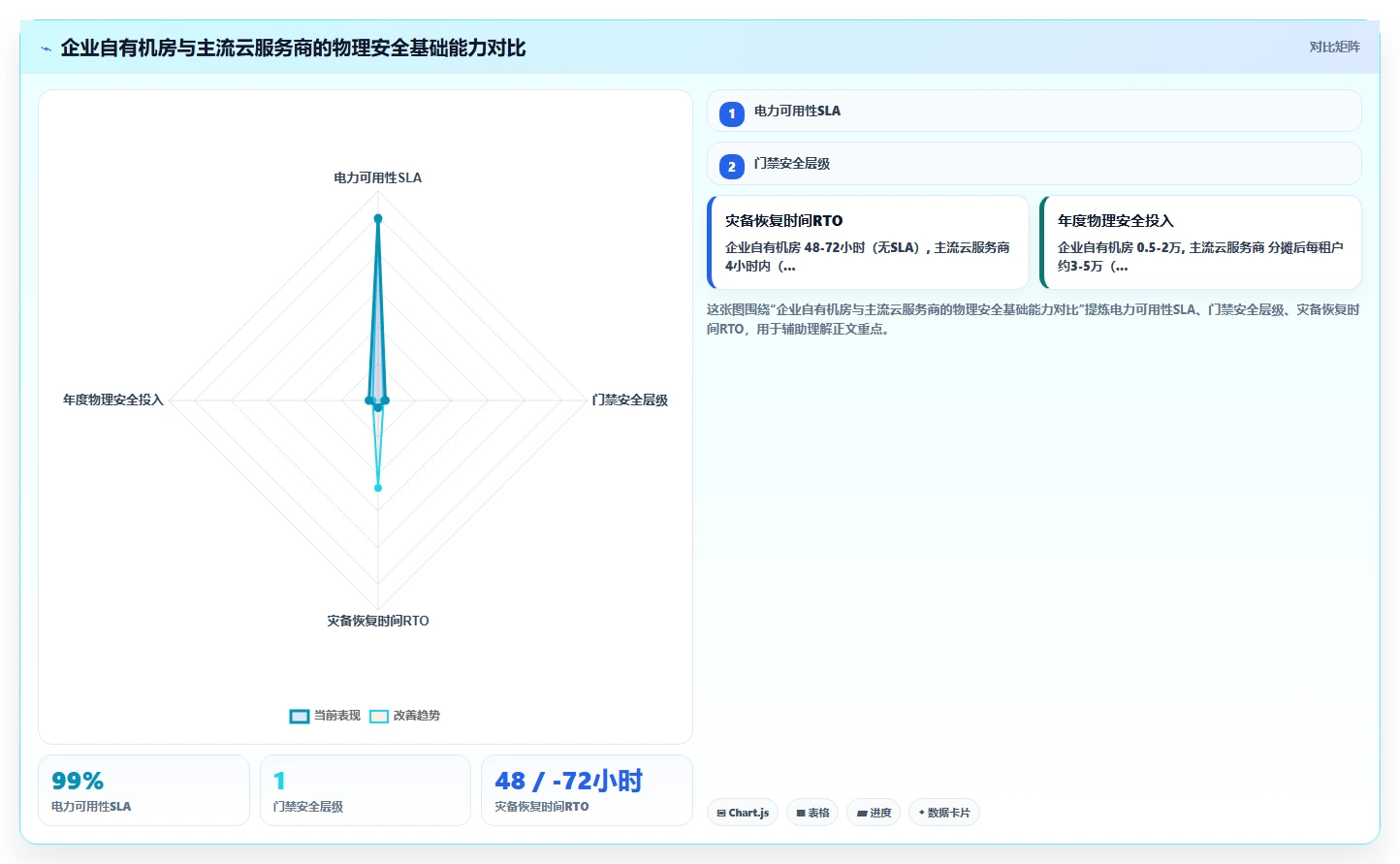Click the 改善趋势 legend color box
The height and width of the screenshot is (864, 1400).
point(379,717)
